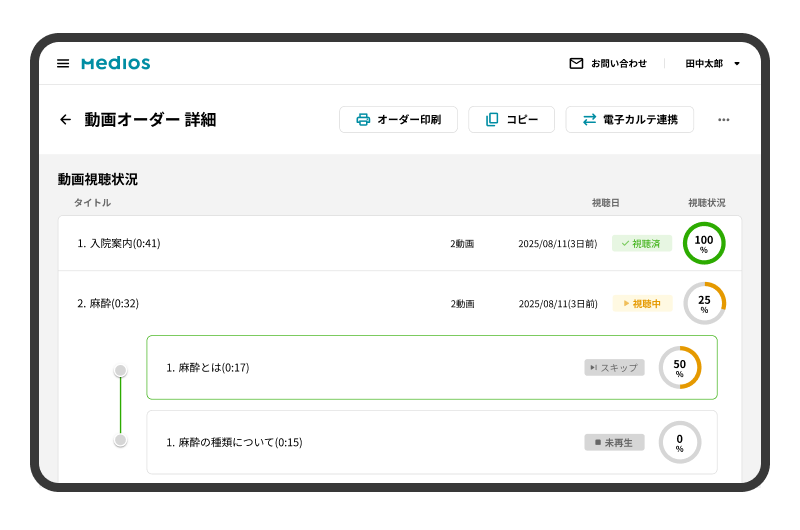Go back with the left arrow
Viewport: 800px width, 530px height.
point(66,120)
